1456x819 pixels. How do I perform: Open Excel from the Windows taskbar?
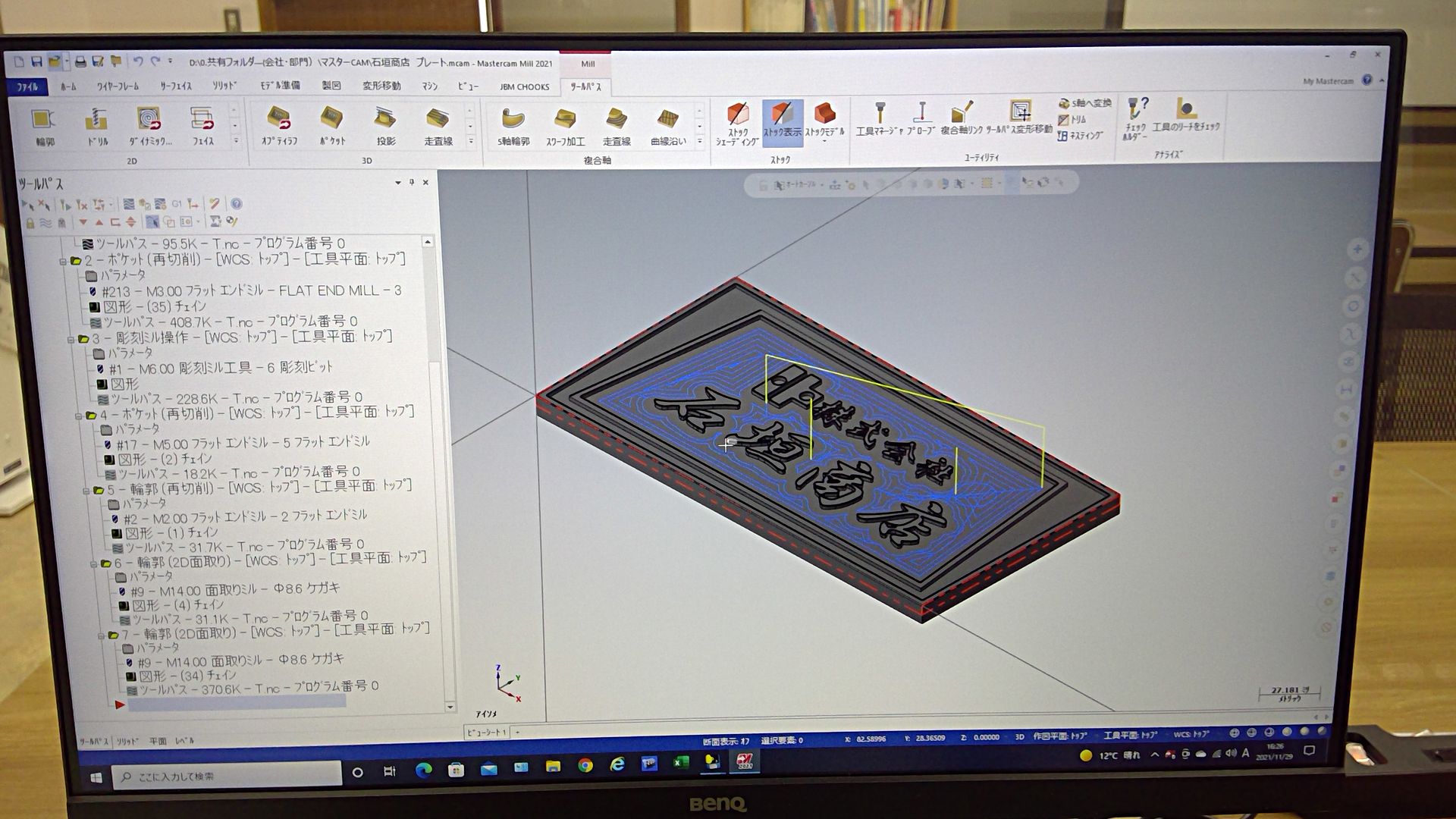[680, 764]
